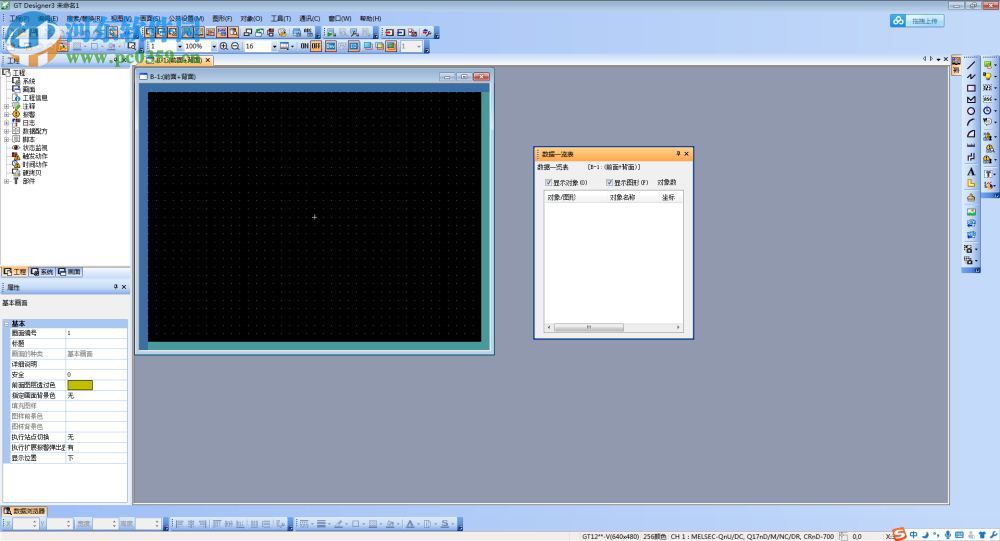Click the Switch object icon in right toolbar
This screenshot has width=1000, height=541.
(987, 64)
